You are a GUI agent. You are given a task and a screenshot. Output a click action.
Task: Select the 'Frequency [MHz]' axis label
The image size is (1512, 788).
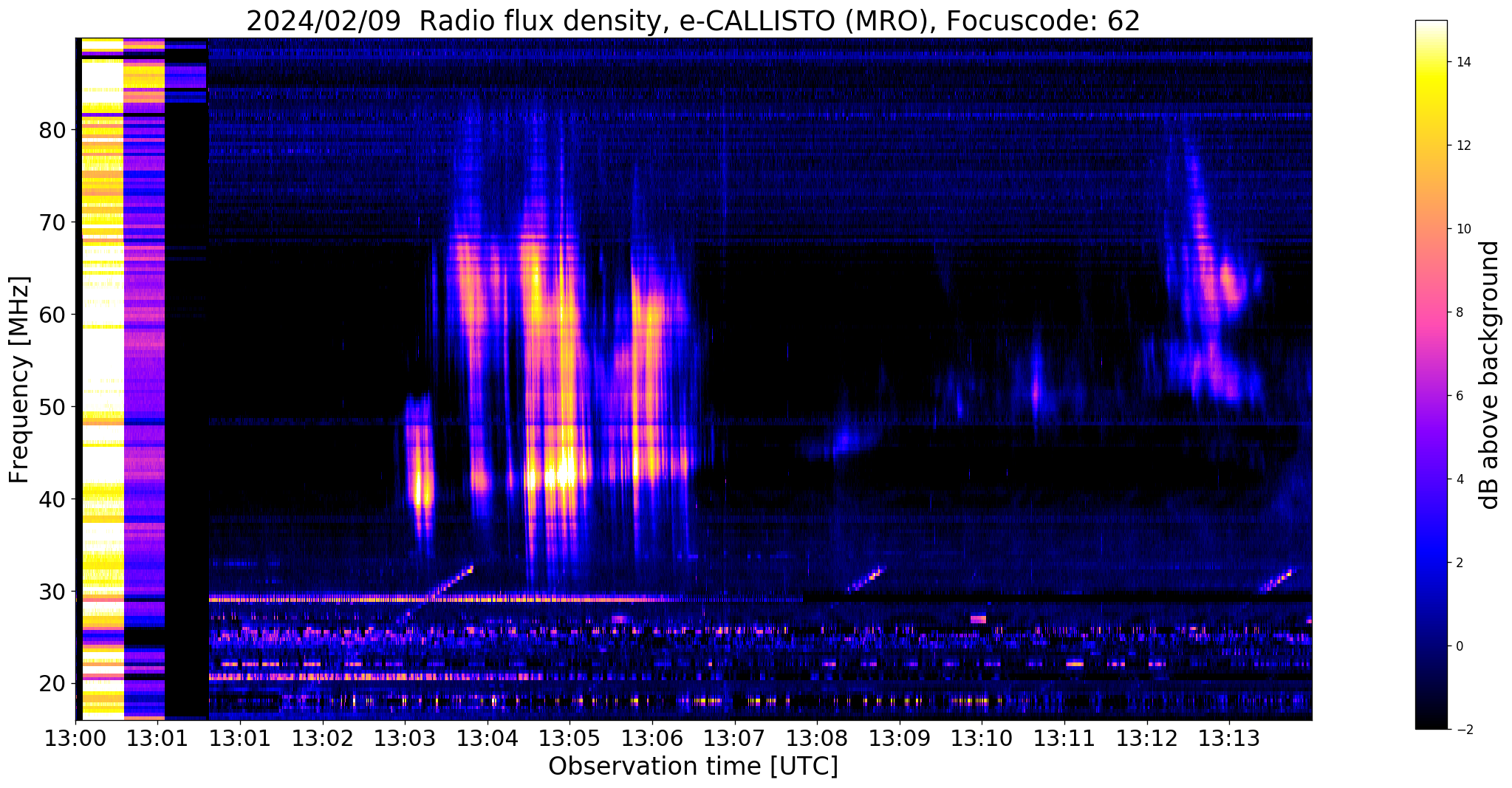click(20, 380)
